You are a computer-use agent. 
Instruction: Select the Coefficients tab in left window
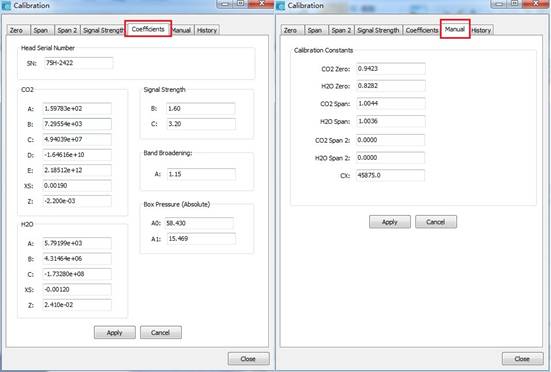[148, 29]
